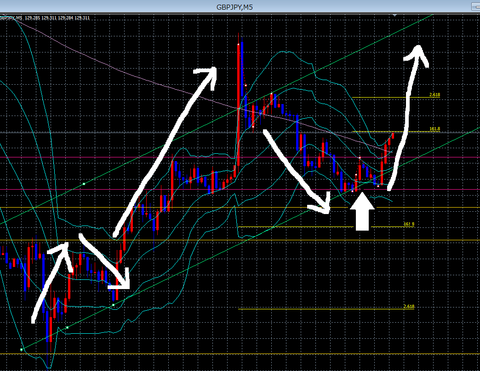This screenshot has width=480, height=371.
Task: Select the 2.618 label above the latest candles
Action: click(435, 95)
